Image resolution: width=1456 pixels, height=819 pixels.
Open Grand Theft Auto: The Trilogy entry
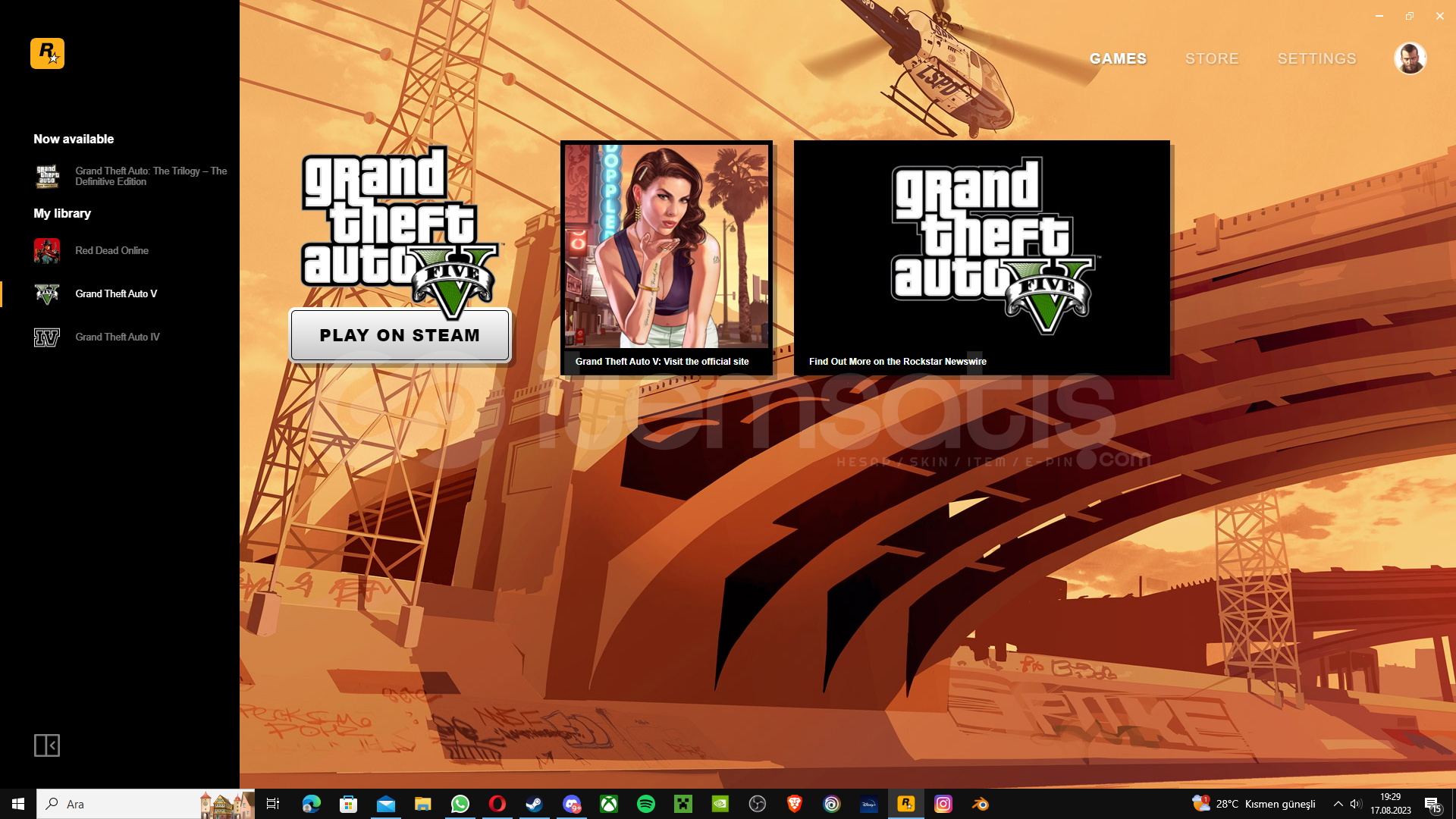coord(130,176)
